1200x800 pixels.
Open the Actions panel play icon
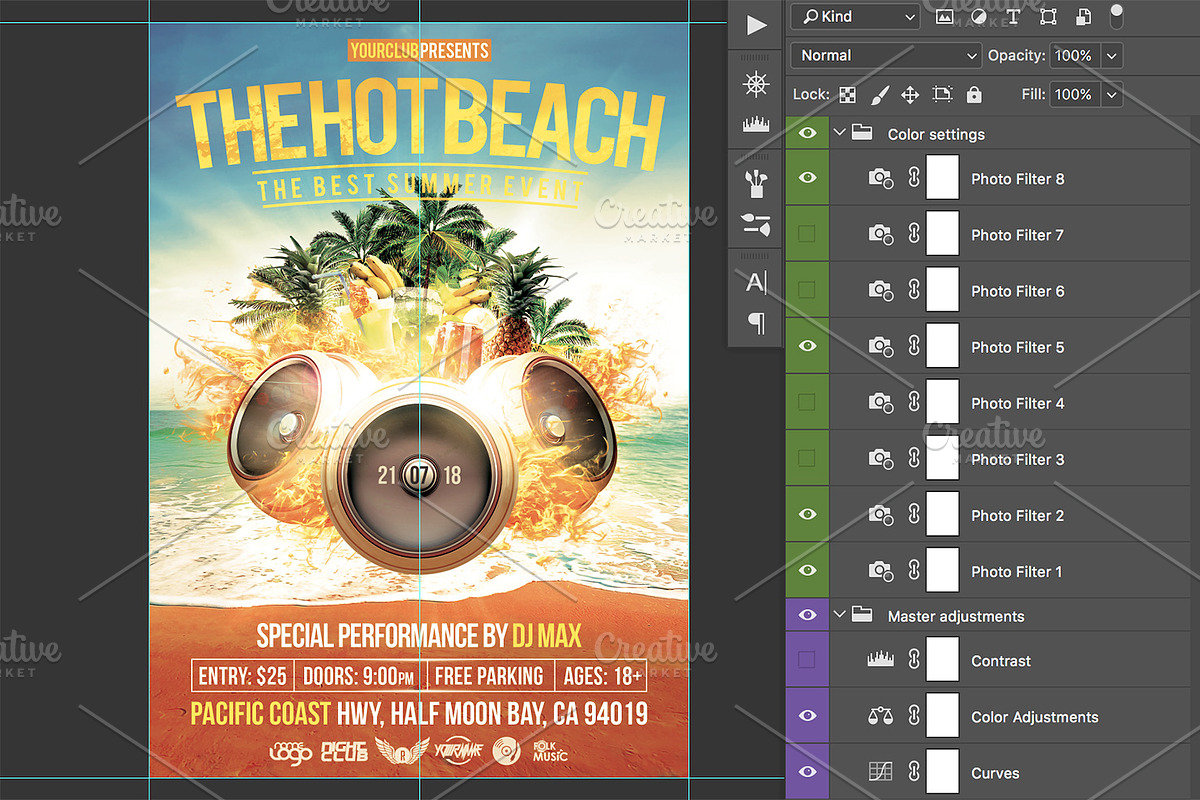click(x=757, y=25)
